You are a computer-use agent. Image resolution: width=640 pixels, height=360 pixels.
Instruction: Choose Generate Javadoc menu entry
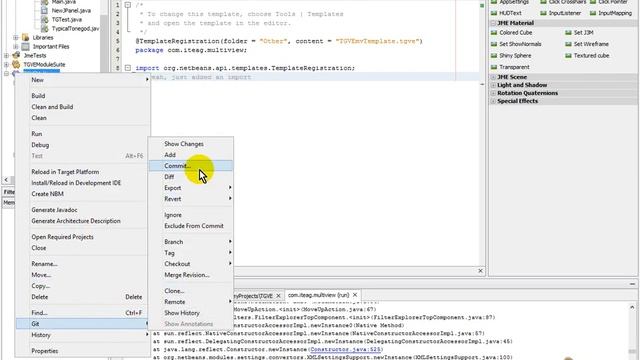coord(83,210)
